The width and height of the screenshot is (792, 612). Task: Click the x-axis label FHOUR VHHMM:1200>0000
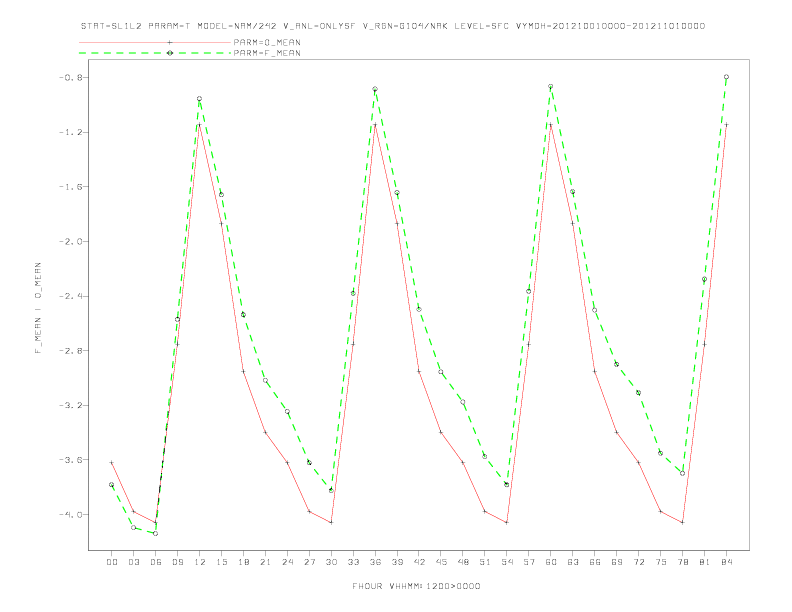(416, 586)
